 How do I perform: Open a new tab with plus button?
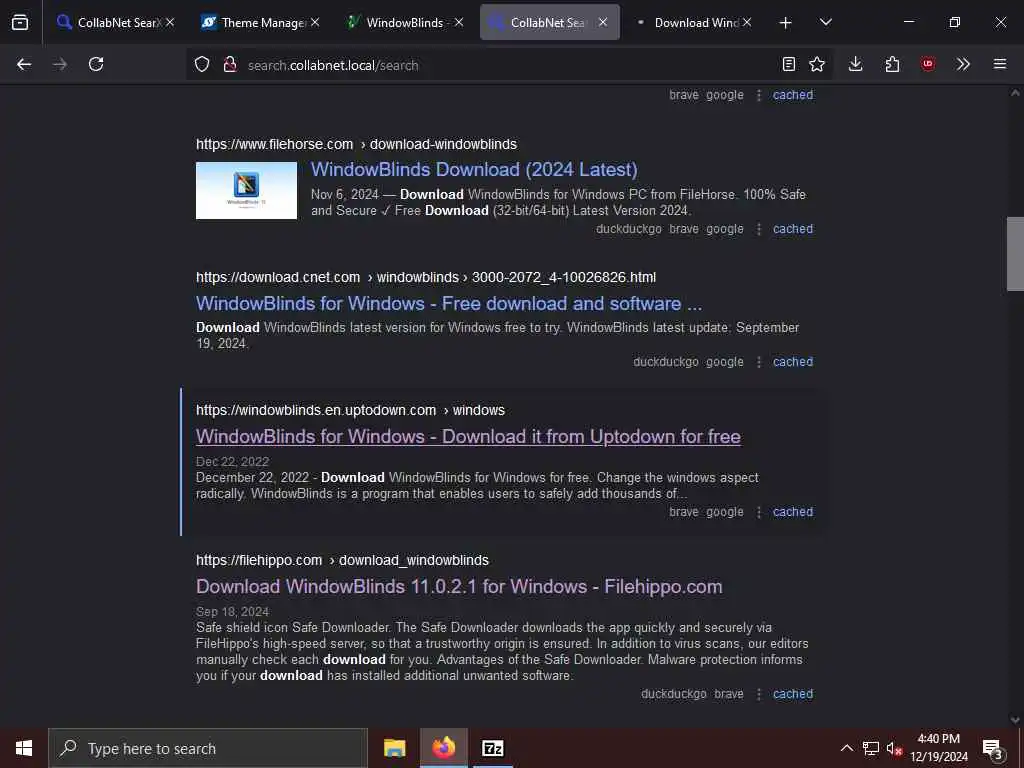click(x=786, y=23)
